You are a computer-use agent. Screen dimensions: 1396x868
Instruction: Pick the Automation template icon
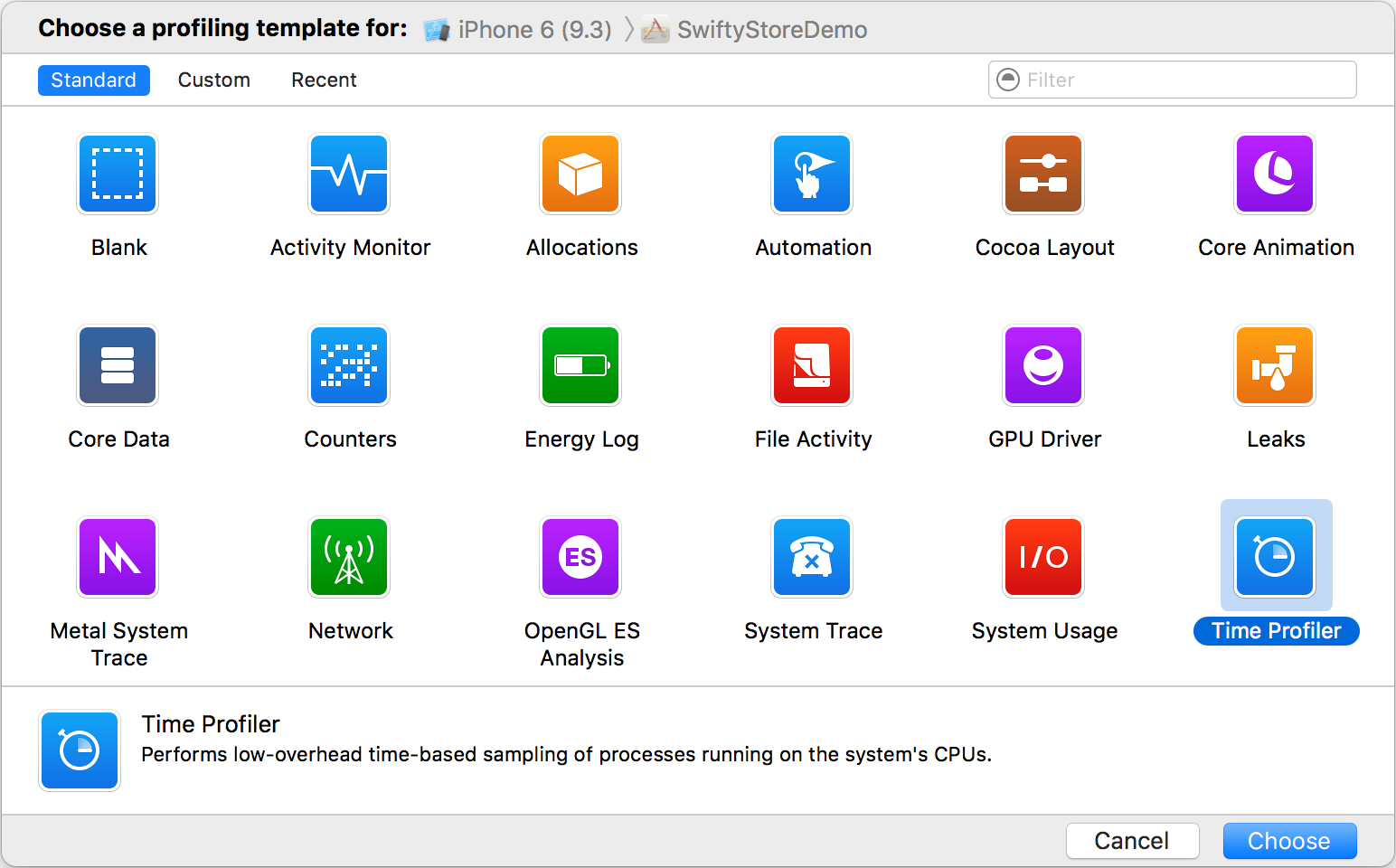click(812, 174)
